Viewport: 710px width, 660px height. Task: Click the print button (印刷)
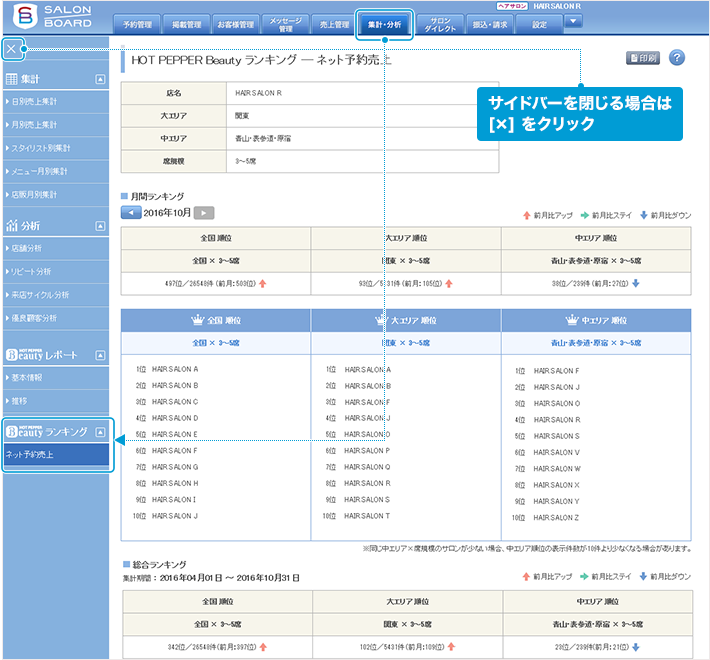(x=642, y=58)
